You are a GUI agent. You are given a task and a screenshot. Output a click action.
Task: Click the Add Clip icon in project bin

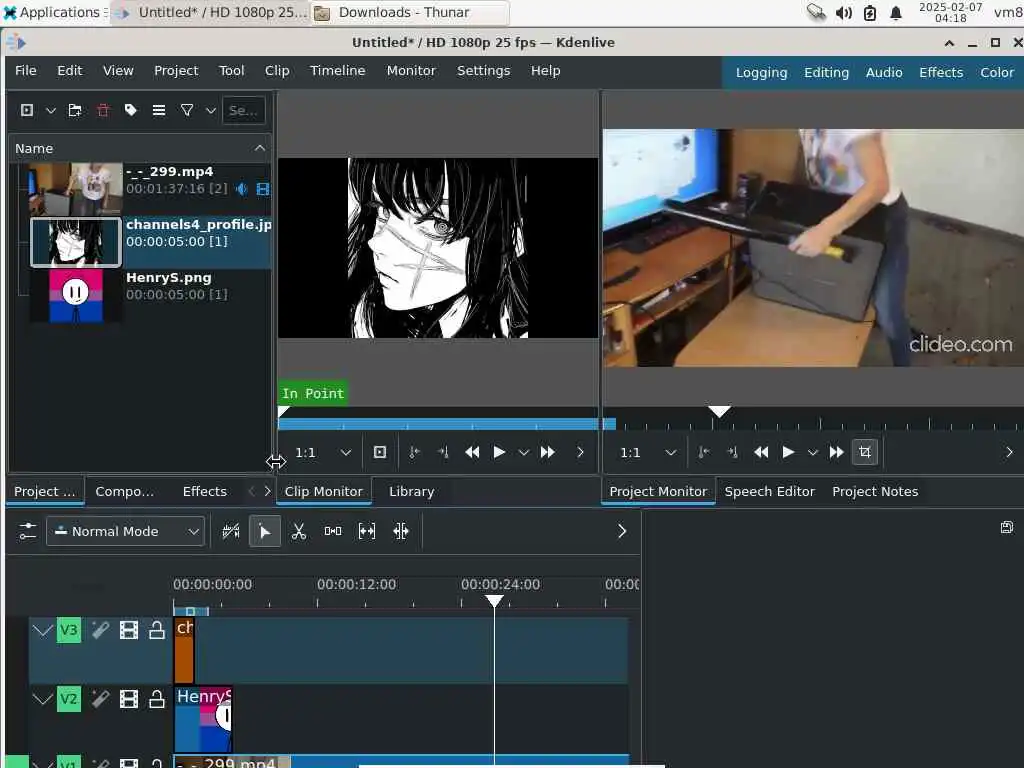27,110
